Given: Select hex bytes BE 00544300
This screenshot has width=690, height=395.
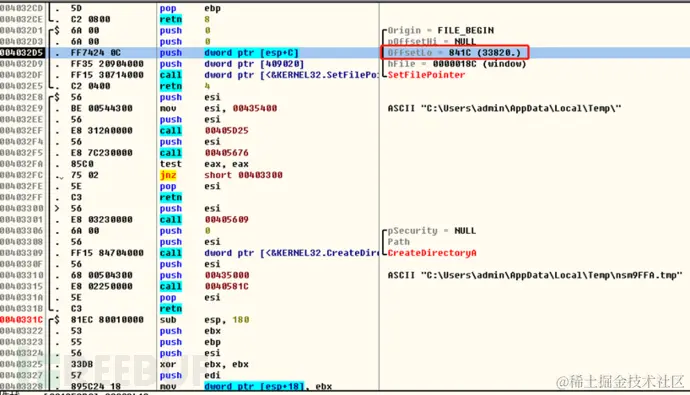Looking at the screenshot, I should 101,108.
